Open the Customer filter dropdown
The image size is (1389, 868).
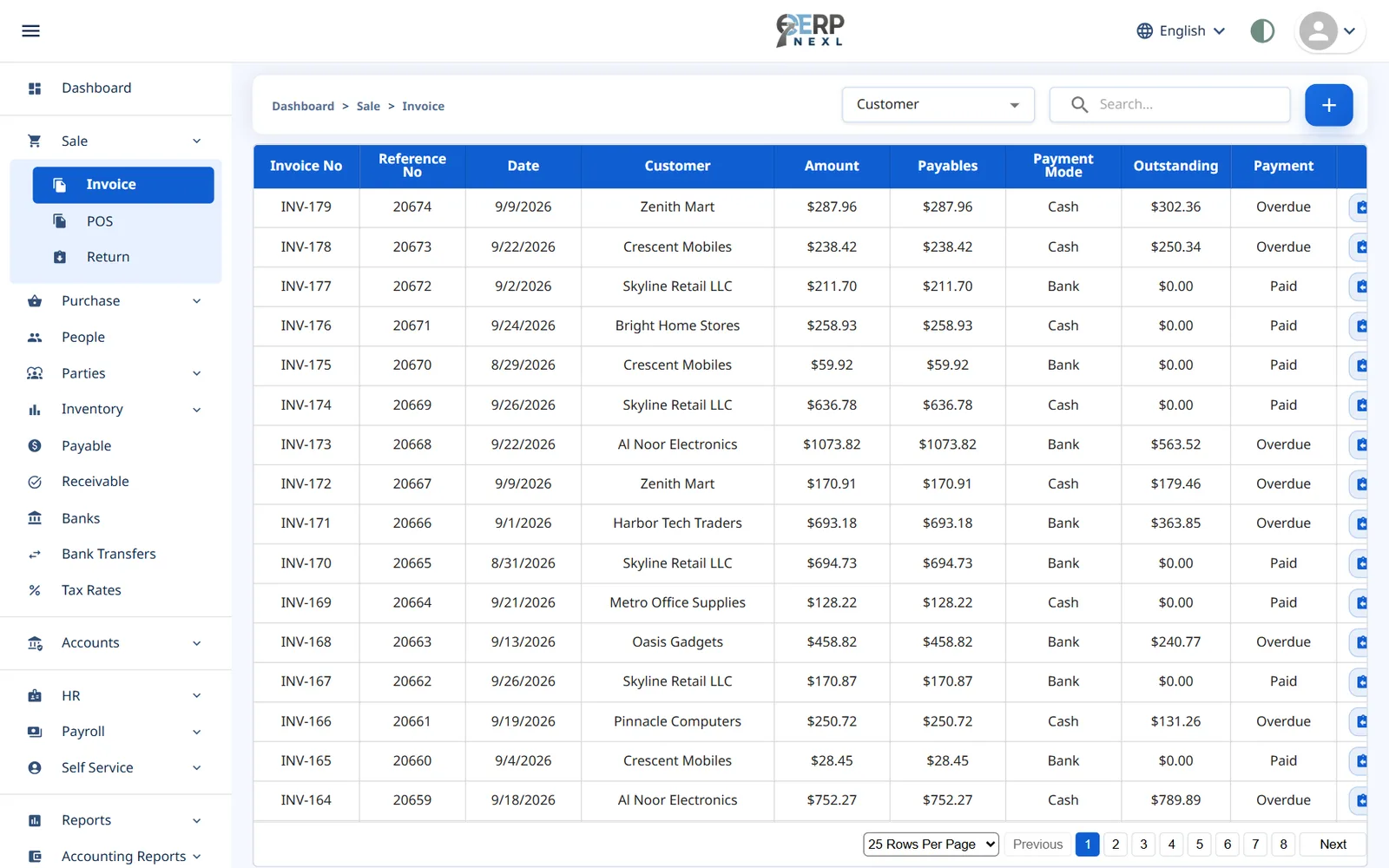pos(938,104)
